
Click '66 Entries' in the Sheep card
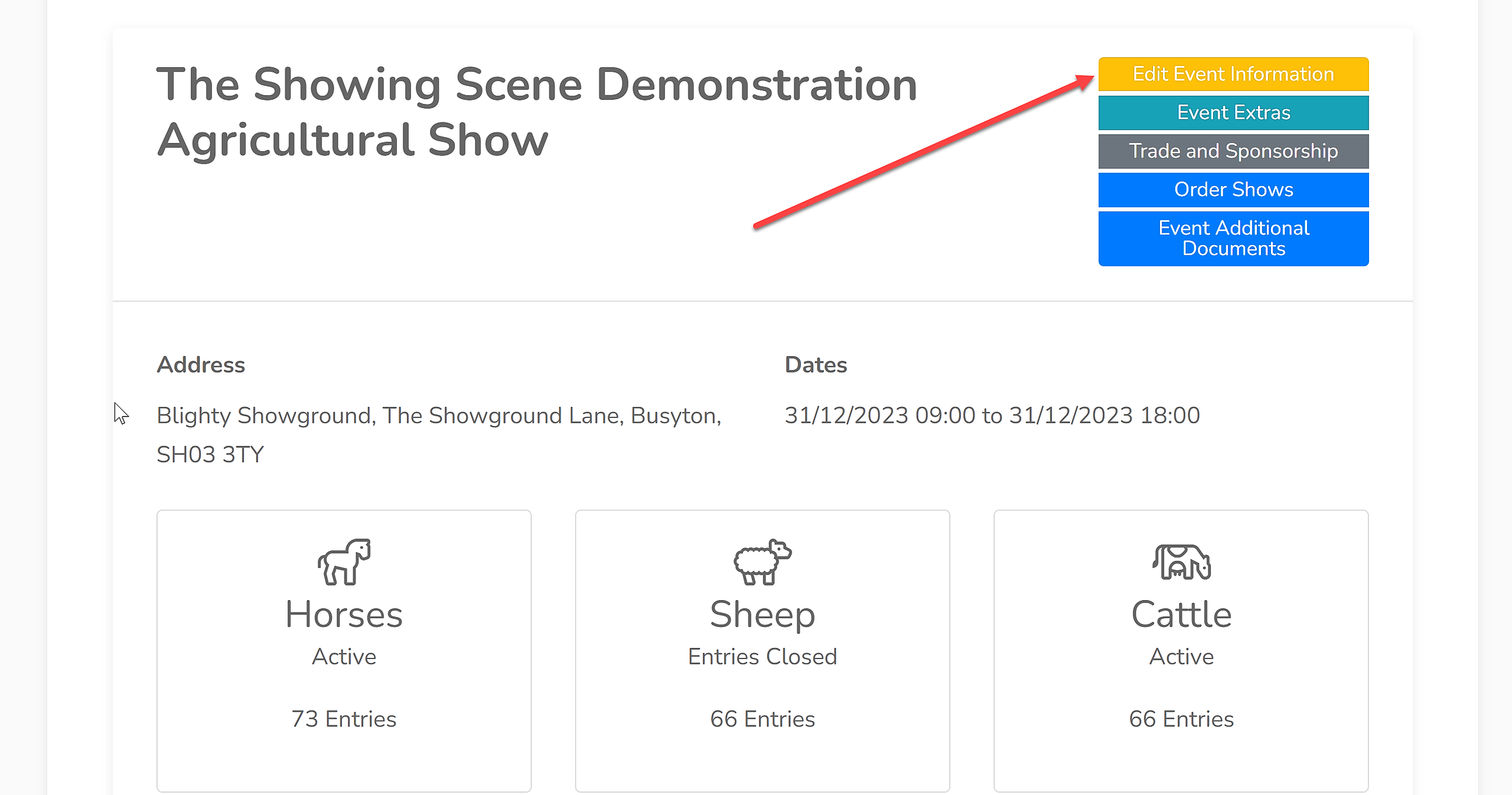(x=762, y=719)
